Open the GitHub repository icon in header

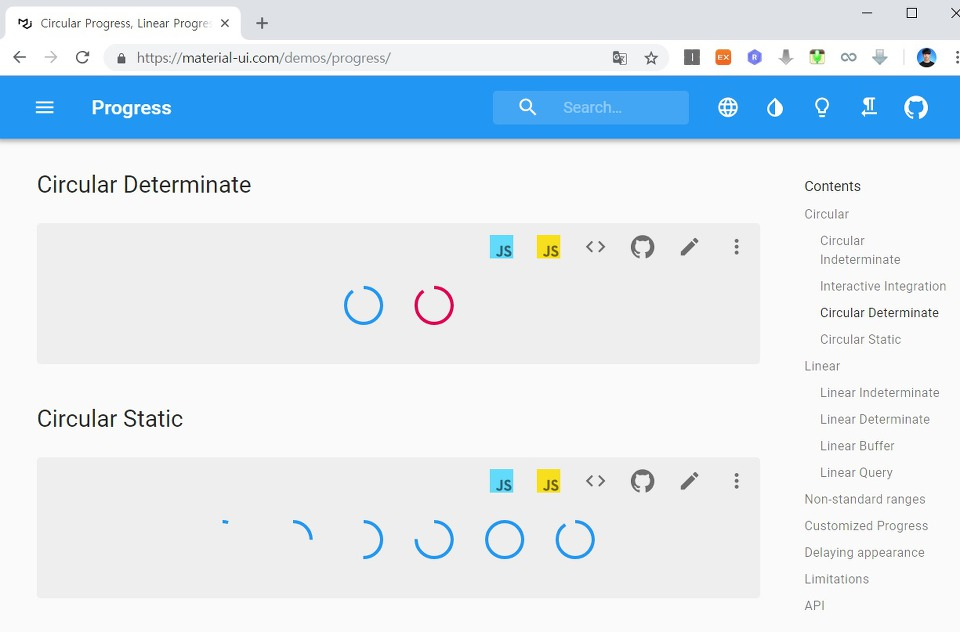(x=916, y=108)
